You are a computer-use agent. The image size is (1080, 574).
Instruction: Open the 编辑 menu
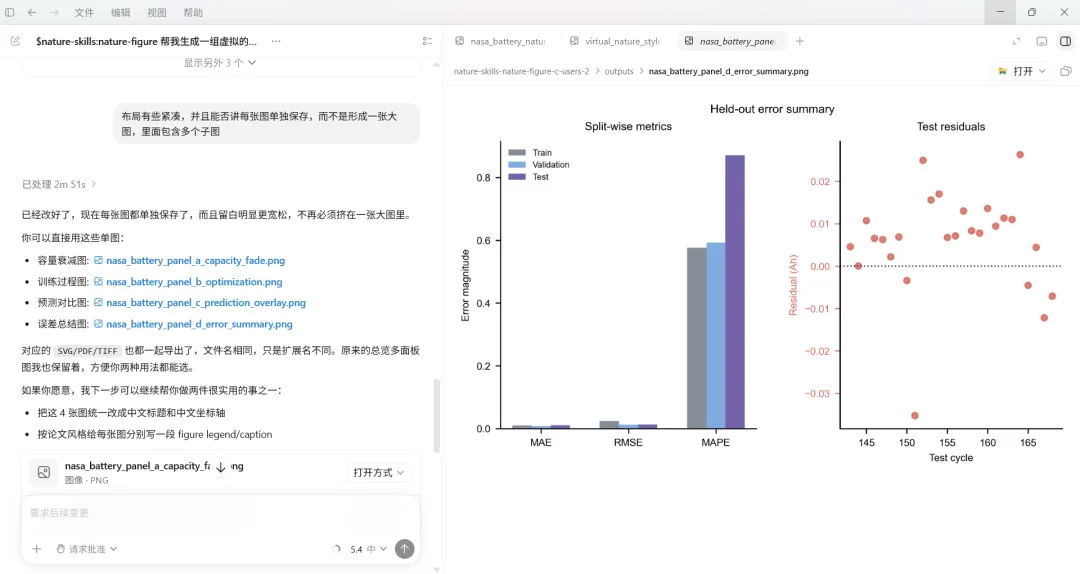pos(121,12)
